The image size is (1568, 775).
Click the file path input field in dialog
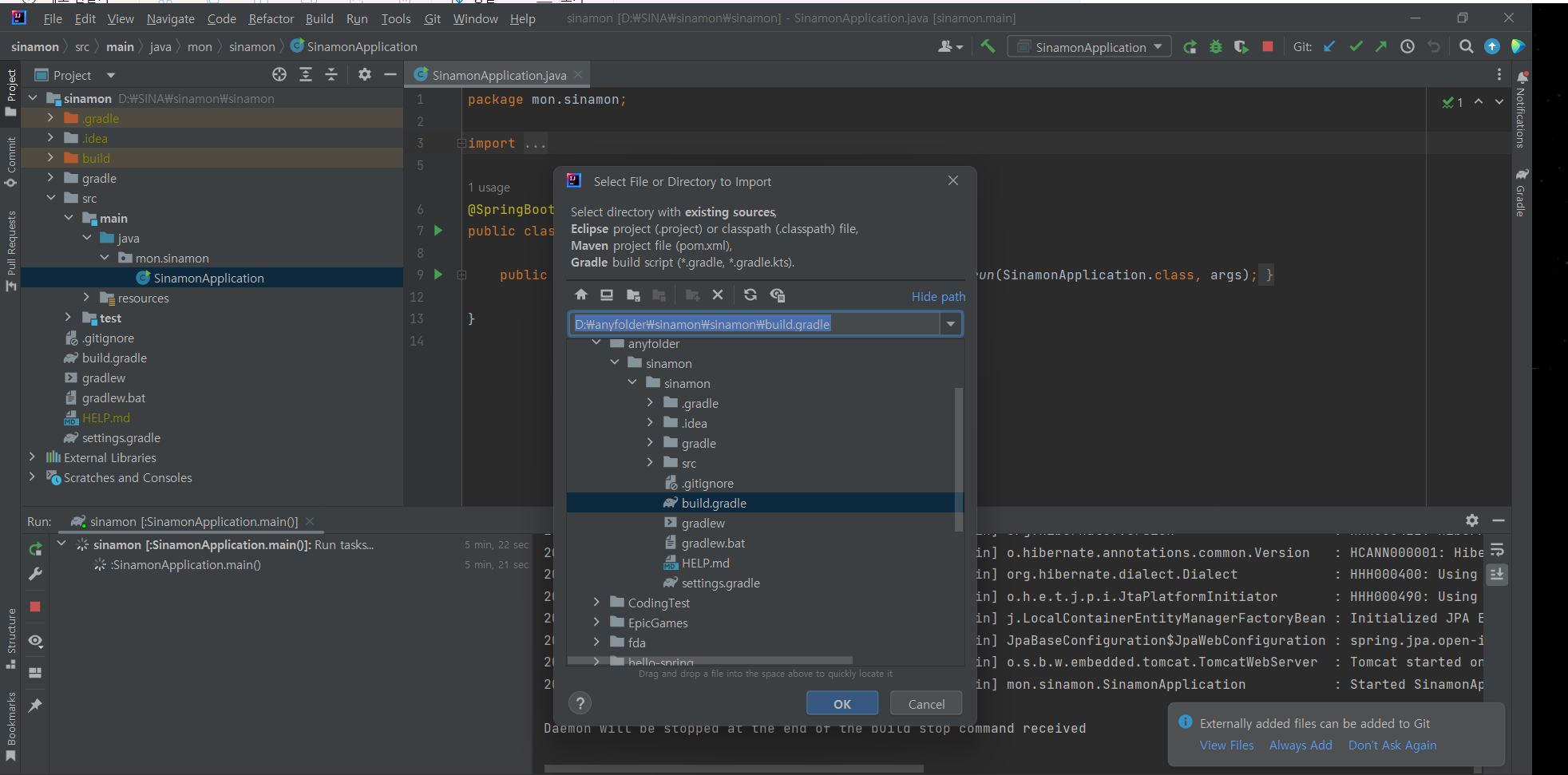pos(754,324)
